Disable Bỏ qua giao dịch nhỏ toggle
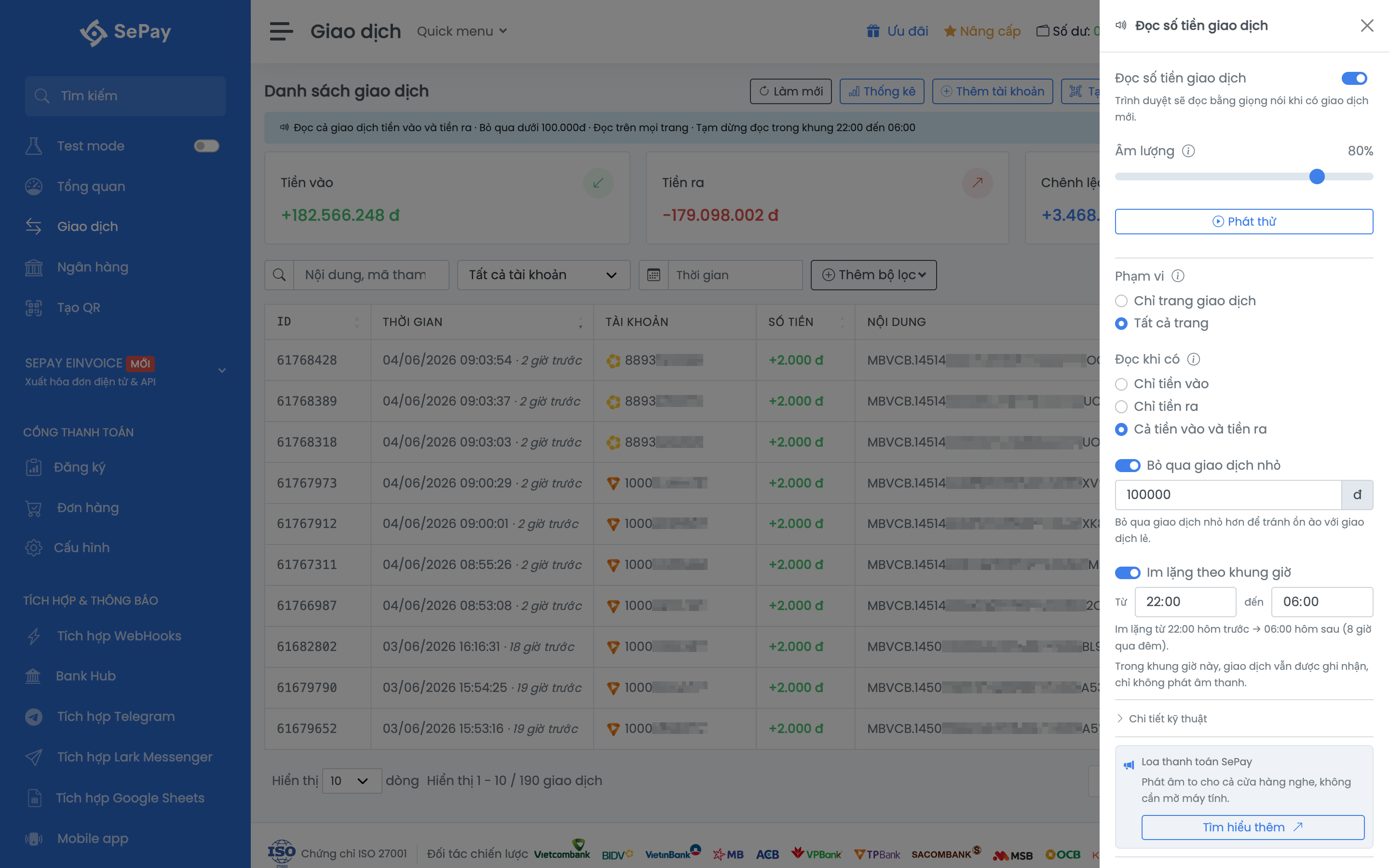The image size is (1389, 868). click(1127, 465)
